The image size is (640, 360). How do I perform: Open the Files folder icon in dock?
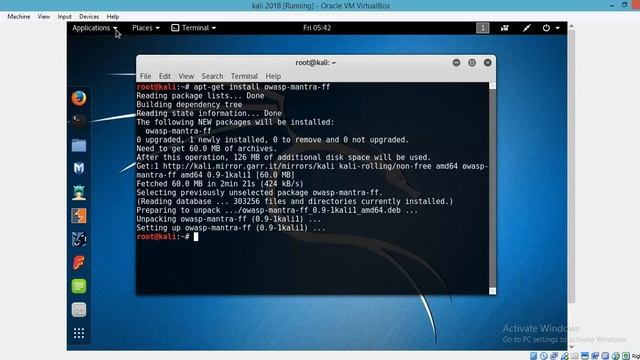click(79, 145)
